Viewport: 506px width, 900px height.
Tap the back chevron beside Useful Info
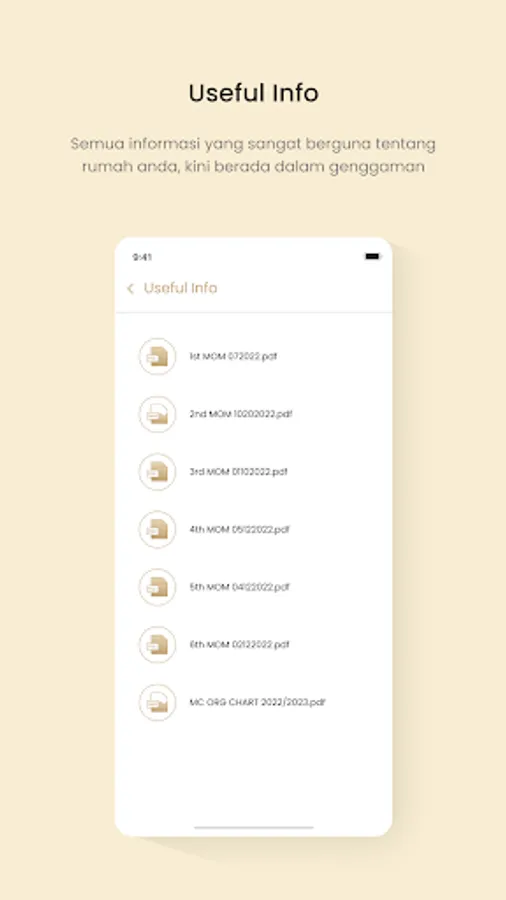(130, 289)
